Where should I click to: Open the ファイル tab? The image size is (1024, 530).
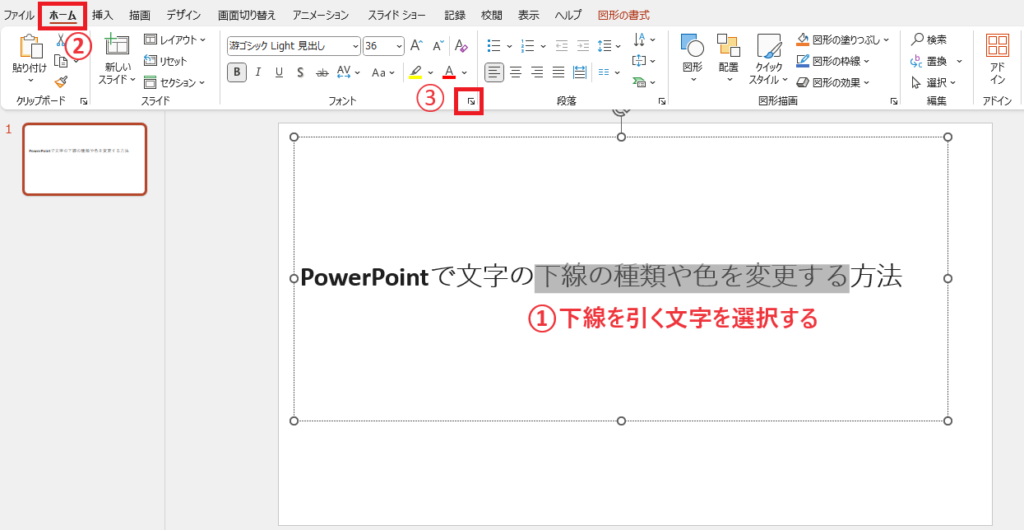pos(19,15)
